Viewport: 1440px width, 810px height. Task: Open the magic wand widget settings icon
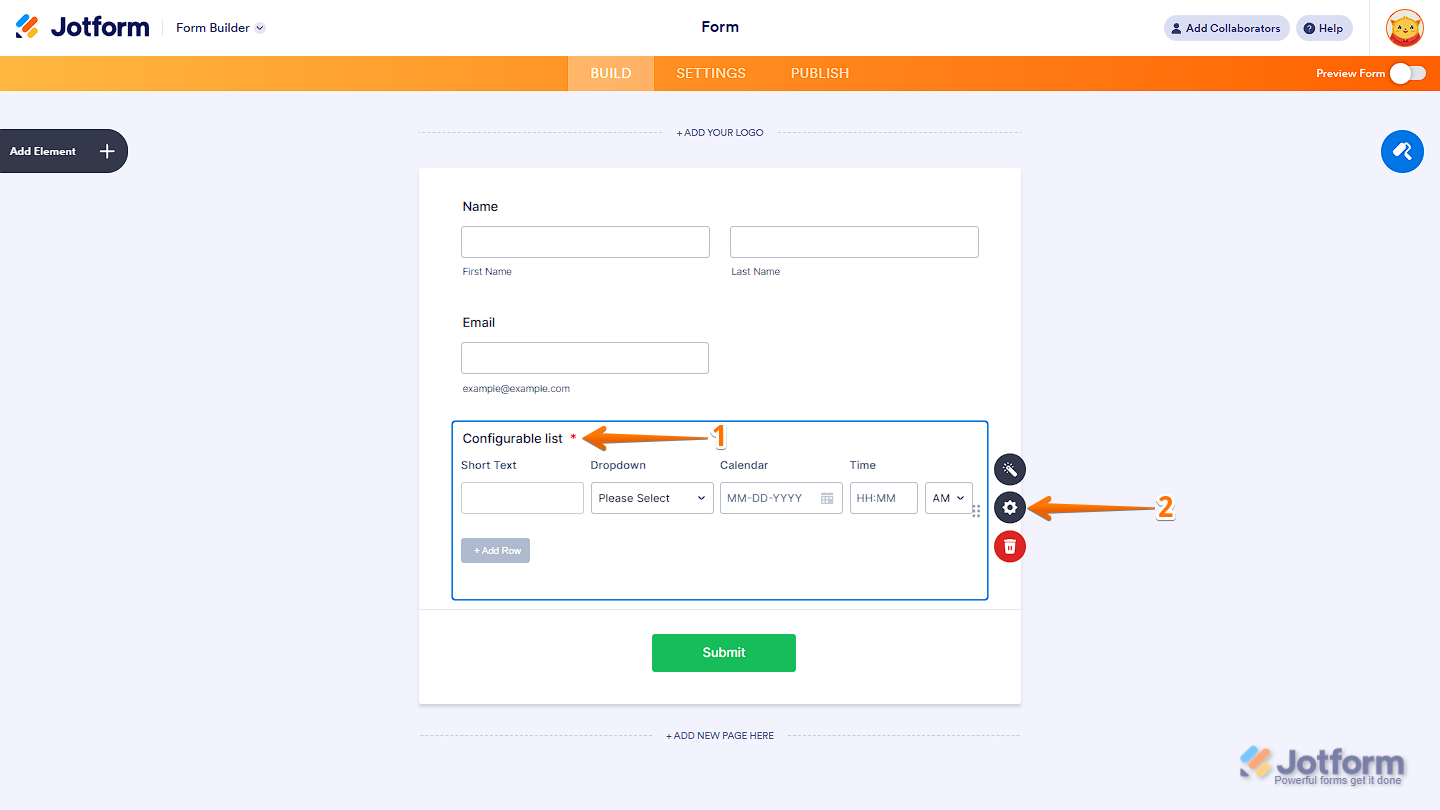coord(1010,469)
